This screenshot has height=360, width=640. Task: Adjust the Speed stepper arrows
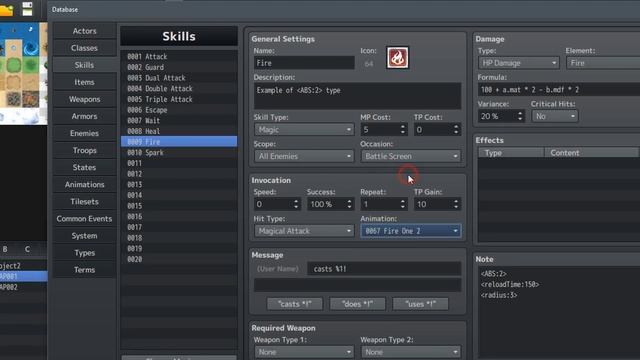[296, 204]
